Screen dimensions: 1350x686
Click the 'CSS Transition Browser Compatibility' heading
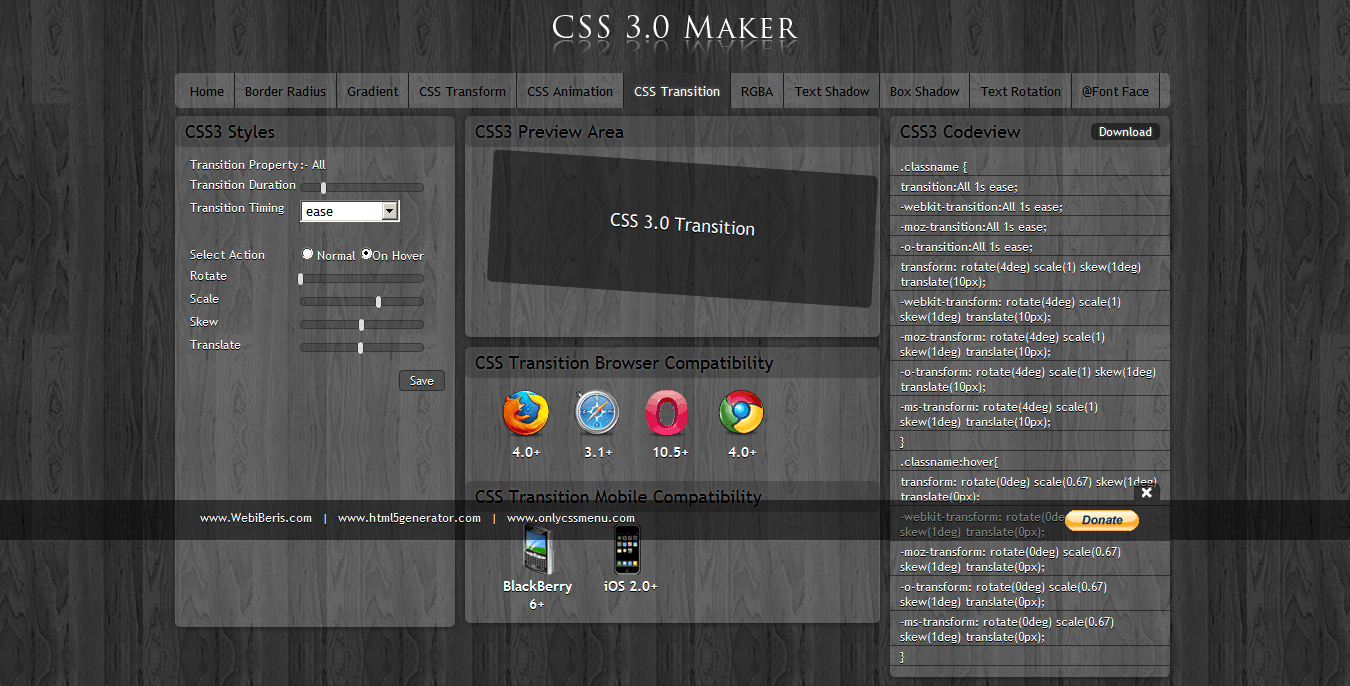point(624,363)
